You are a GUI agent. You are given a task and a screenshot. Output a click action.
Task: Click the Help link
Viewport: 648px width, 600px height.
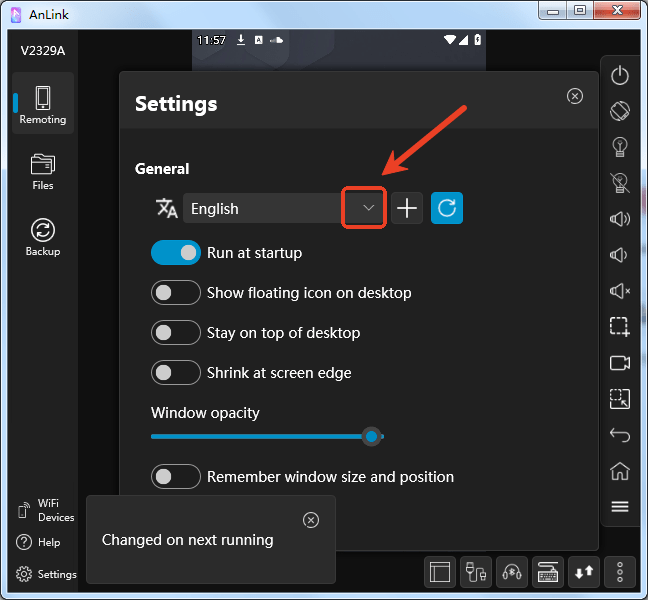[x=38, y=542]
